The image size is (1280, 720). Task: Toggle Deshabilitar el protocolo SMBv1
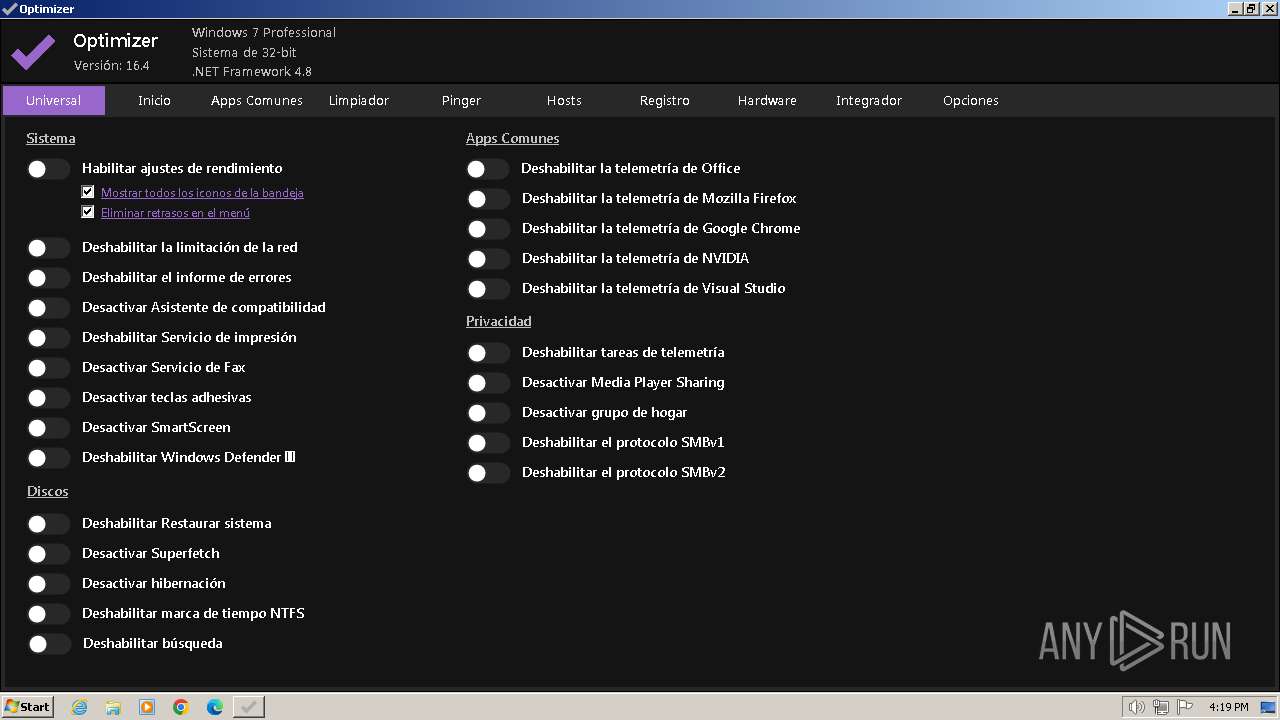[x=488, y=443]
